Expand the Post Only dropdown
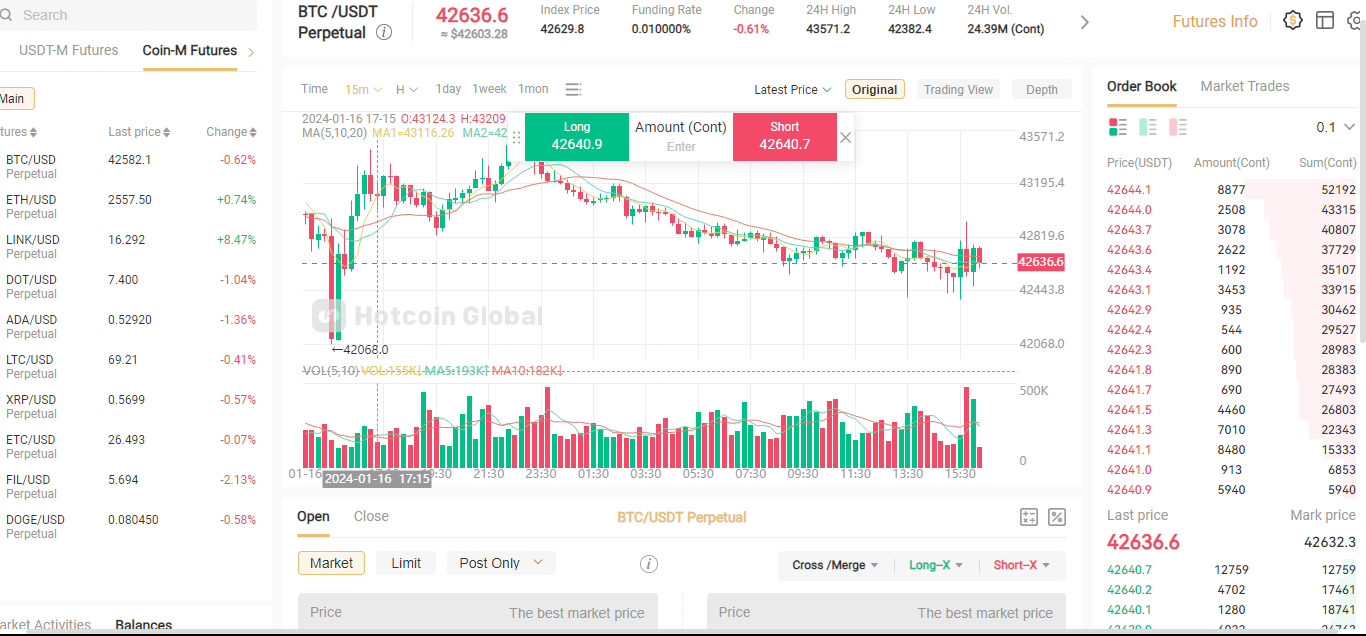 (x=501, y=563)
